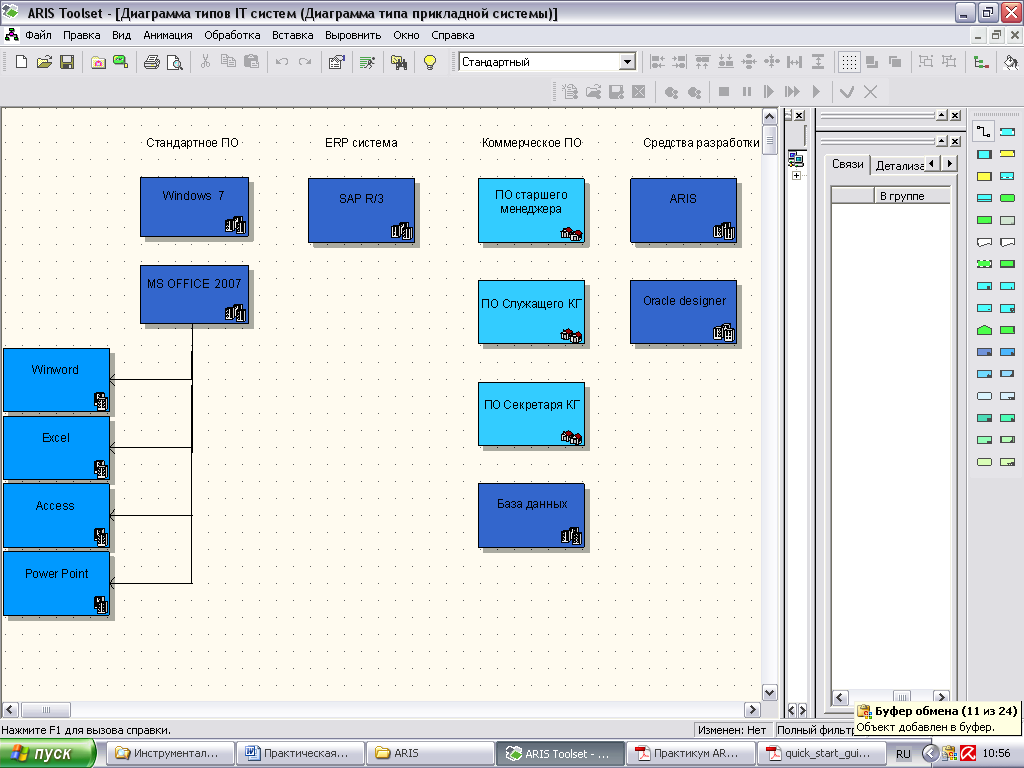Create a new model with New icon
The height and width of the screenshot is (768, 1024).
pyautogui.click(x=21, y=62)
